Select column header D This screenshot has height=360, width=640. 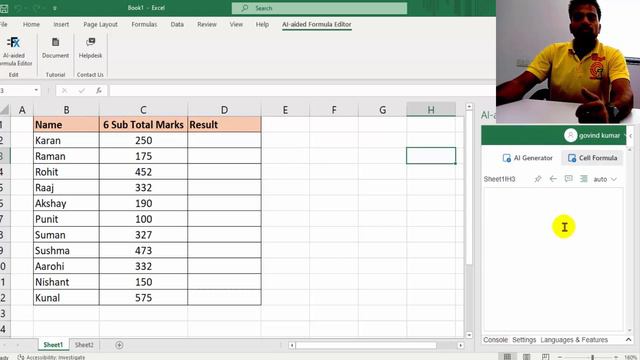pos(224,110)
